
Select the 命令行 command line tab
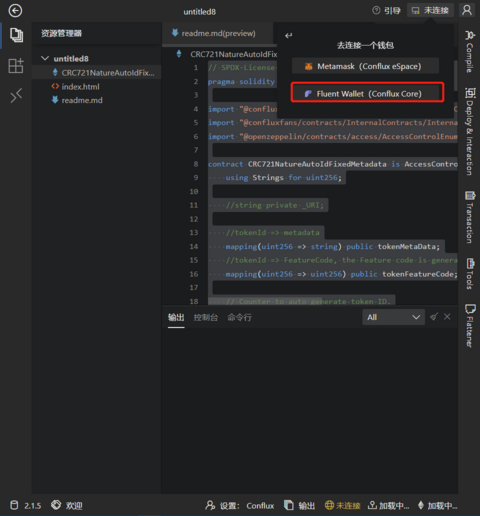239,317
